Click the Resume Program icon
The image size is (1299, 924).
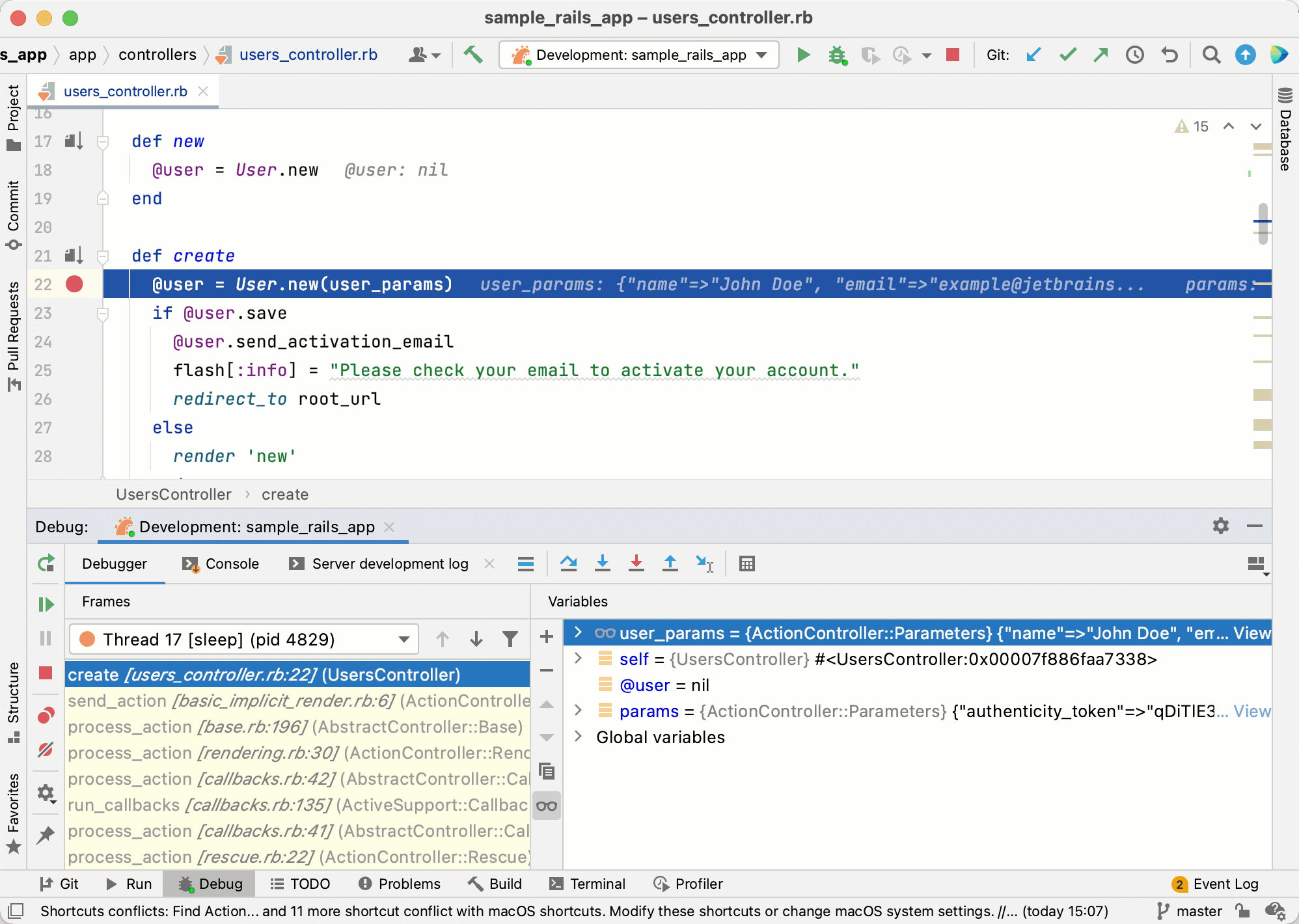click(x=46, y=605)
